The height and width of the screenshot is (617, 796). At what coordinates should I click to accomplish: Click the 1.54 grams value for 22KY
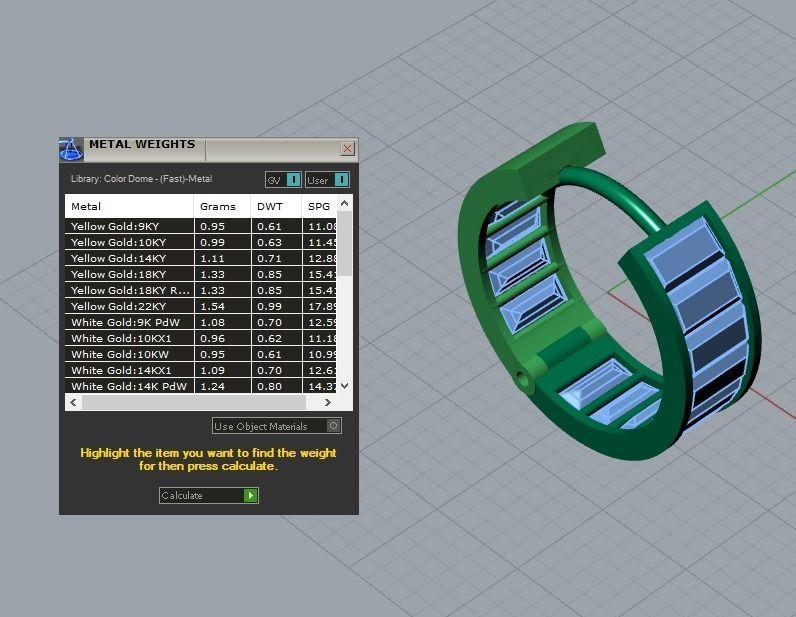coord(212,306)
